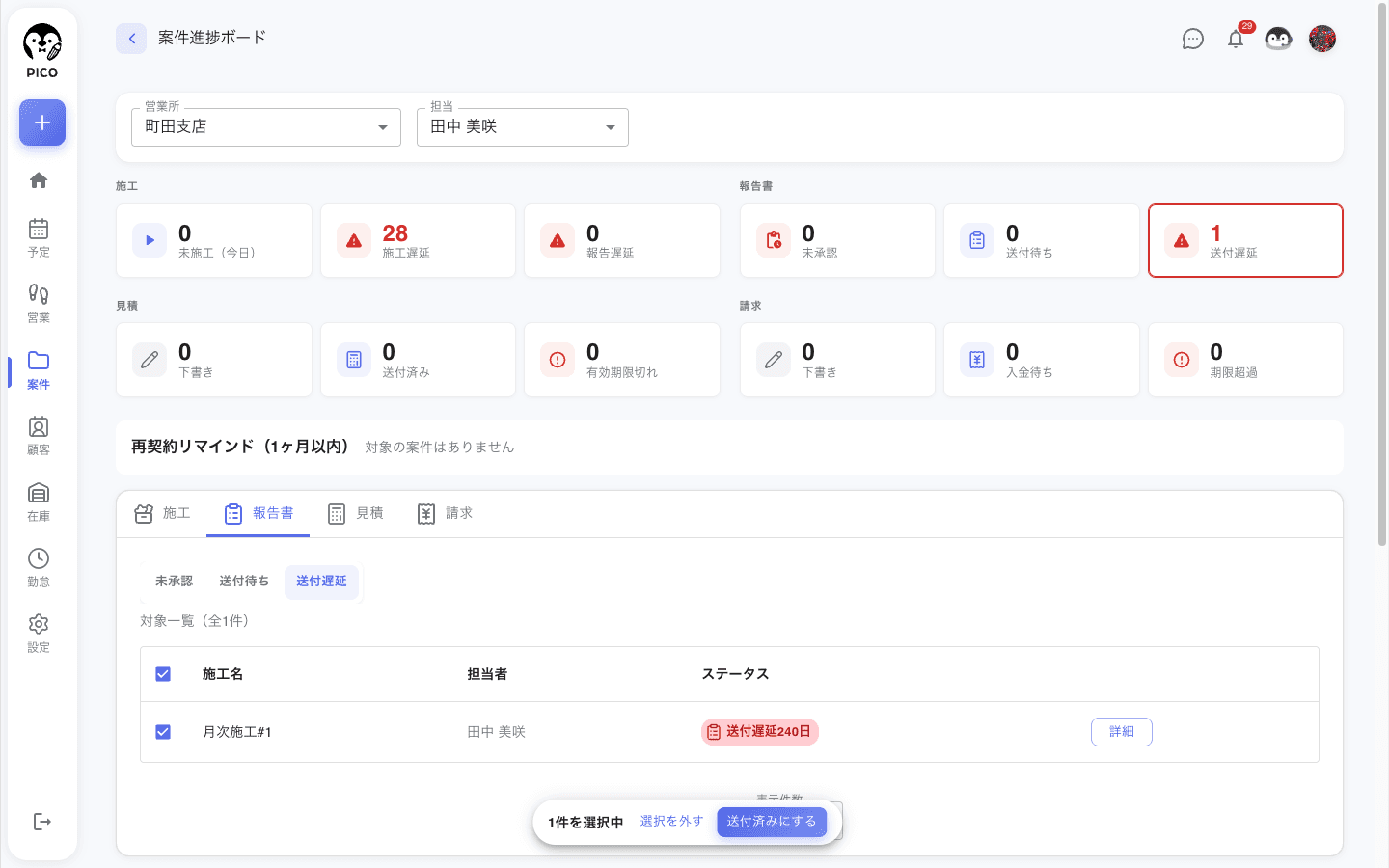Click 送付済みにする button
Image resolution: width=1389 pixels, height=868 pixels.
point(772,822)
